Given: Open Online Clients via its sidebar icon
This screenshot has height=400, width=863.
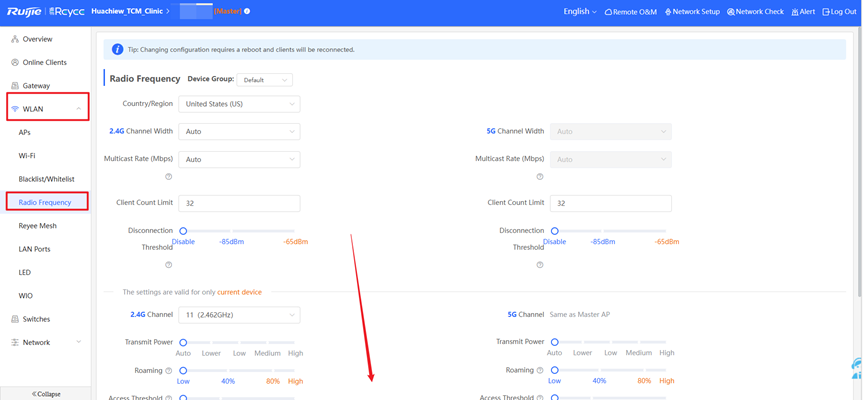Looking at the screenshot, I should (14, 63).
